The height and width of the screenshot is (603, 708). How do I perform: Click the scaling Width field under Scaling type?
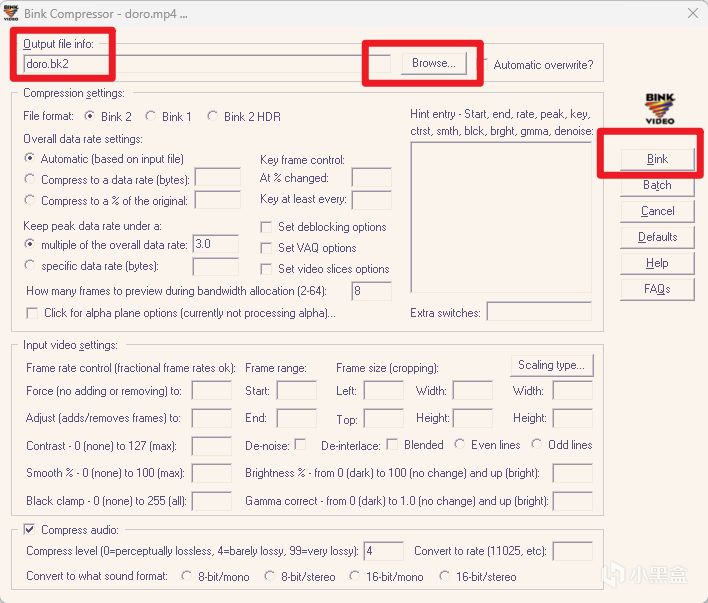[573, 390]
